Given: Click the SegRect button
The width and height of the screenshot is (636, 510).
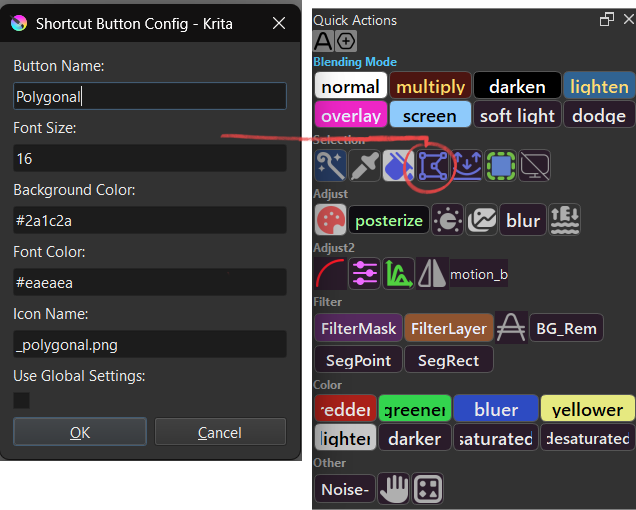Looking at the screenshot, I should pyautogui.click(x=449, y=359).
